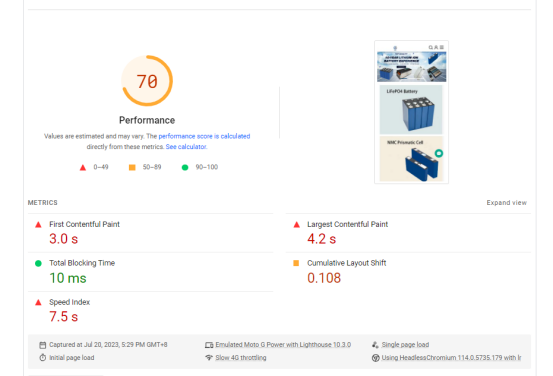
Task: Open the page screenshot thumbnail
Action: coord(411,112)
